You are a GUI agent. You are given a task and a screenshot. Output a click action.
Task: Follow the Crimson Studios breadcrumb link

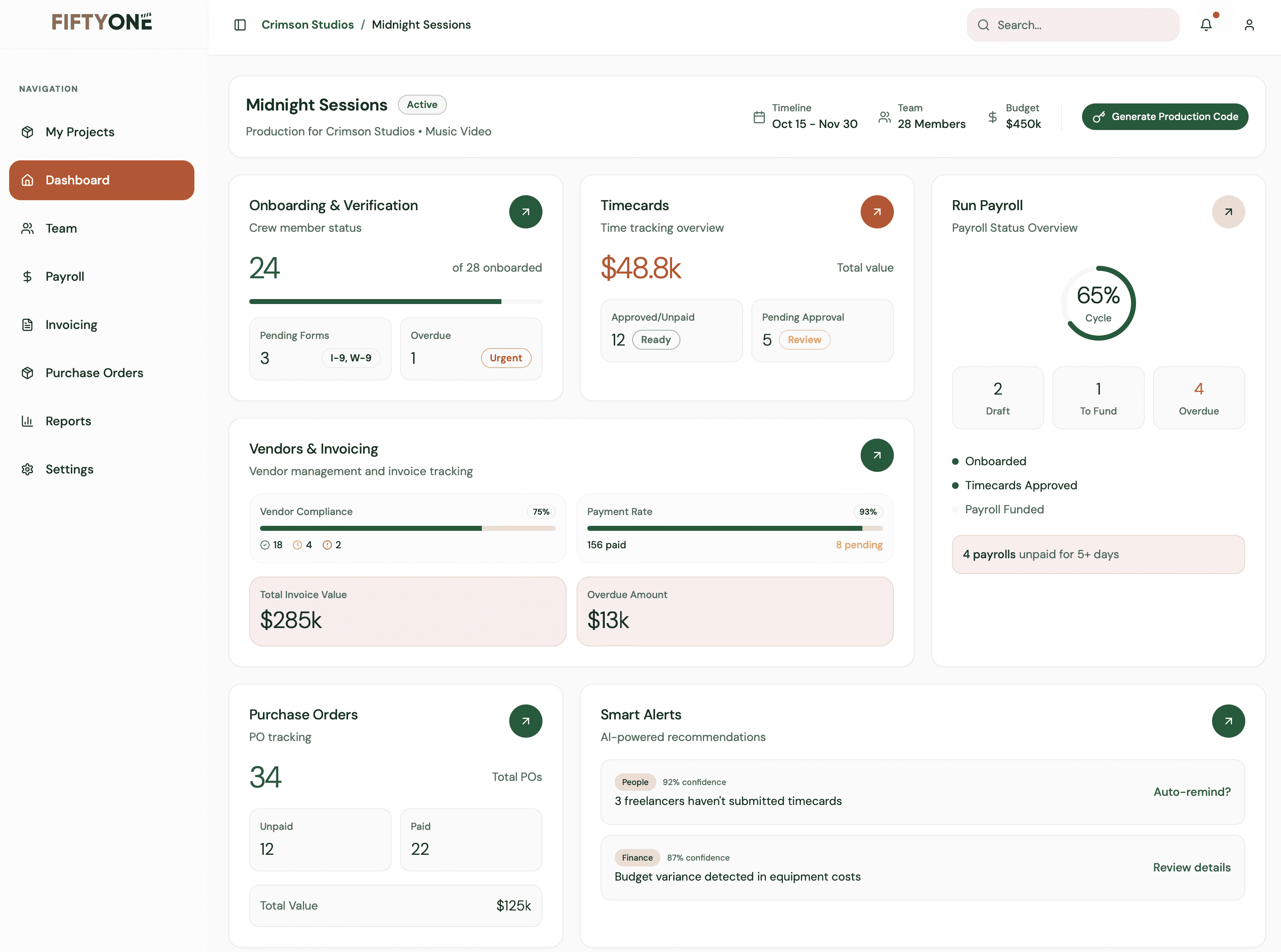click(308, 25)
